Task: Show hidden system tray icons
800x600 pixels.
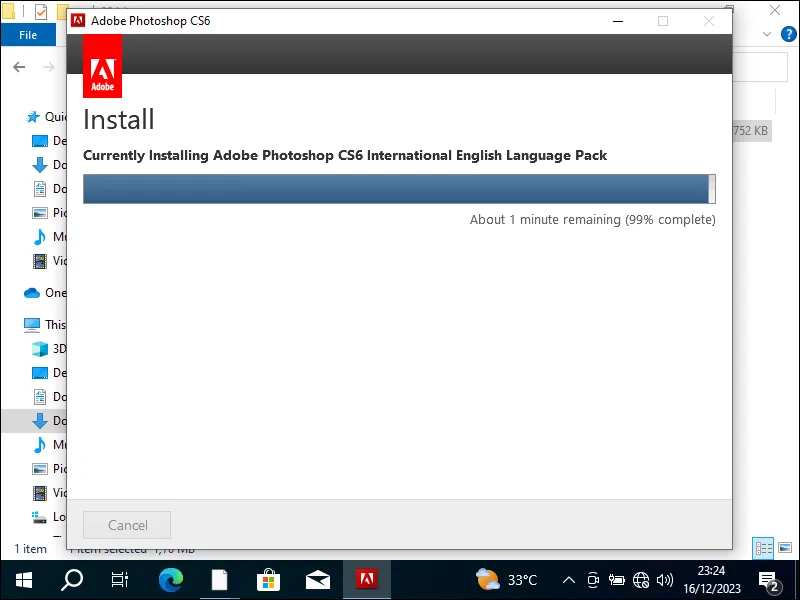Action: pos(567,579)
